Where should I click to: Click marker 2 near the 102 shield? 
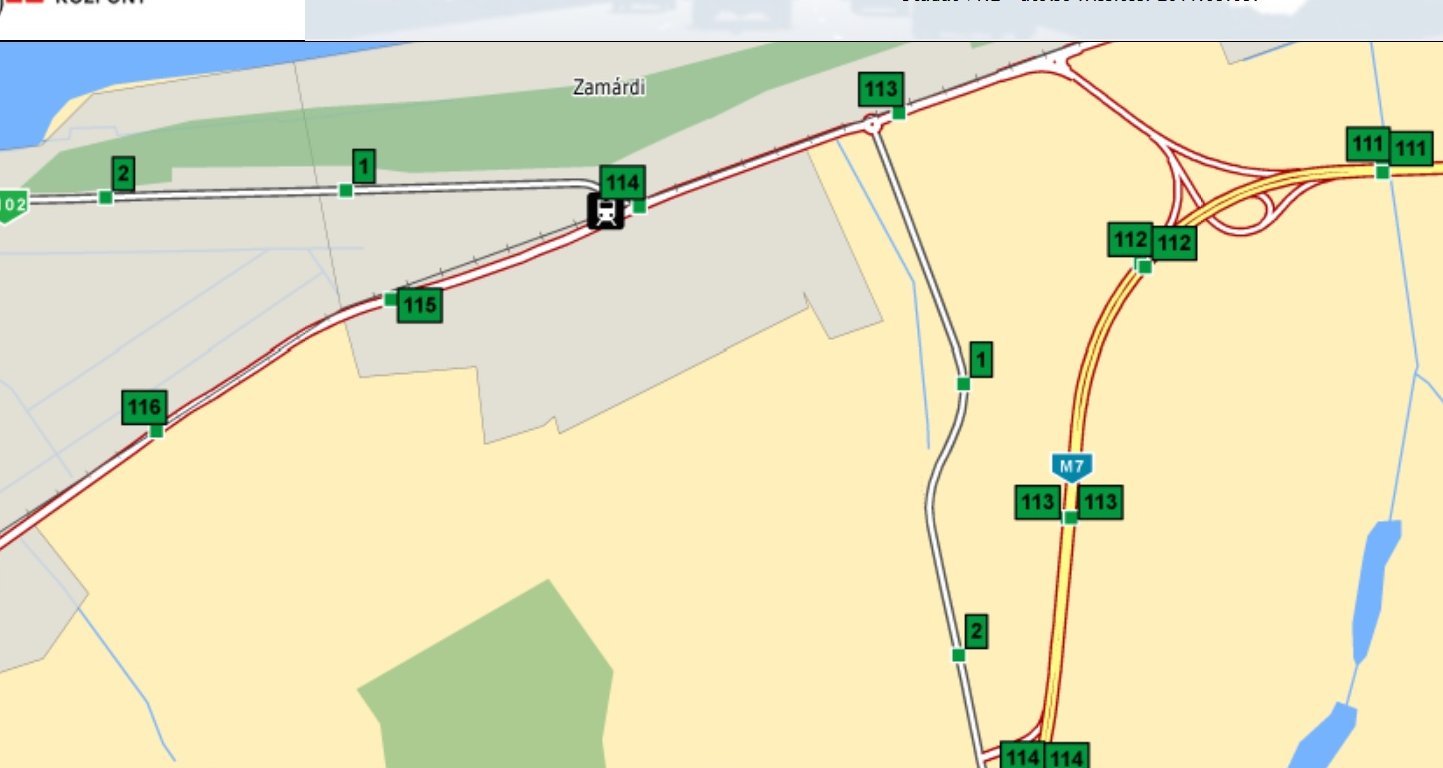[122, 174]
